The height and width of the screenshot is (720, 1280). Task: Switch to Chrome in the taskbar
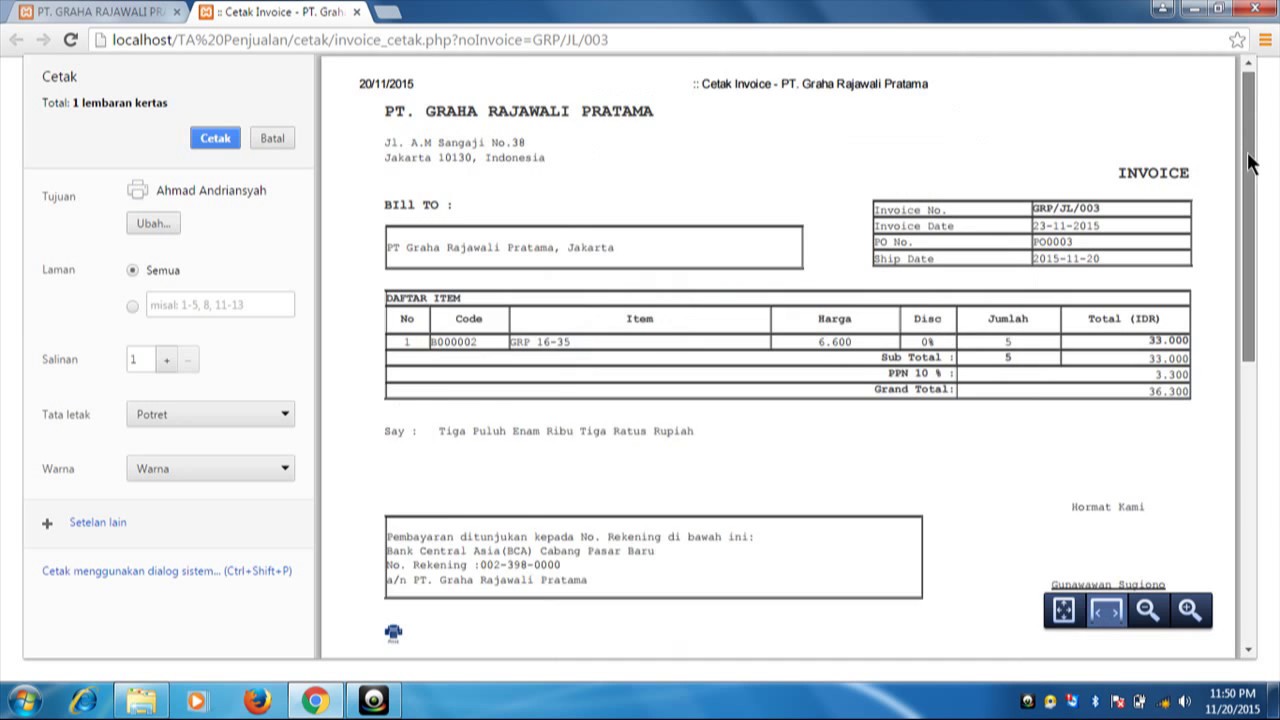point(315,701)
